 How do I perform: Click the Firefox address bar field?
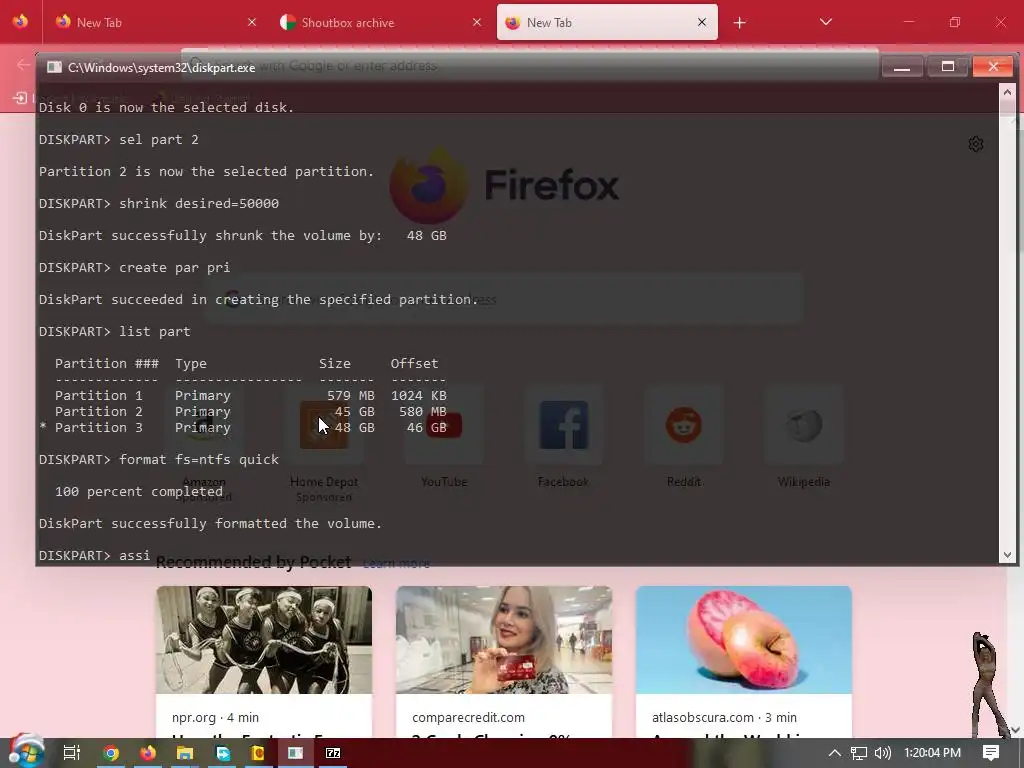pyautogui.click(x=529, y=65)
